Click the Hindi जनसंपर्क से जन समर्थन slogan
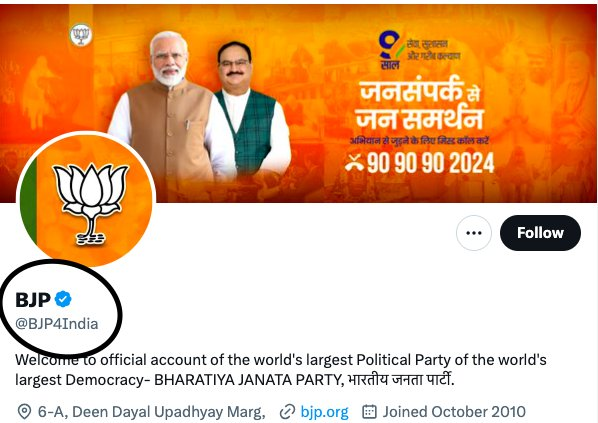Viewport: 598px width, 423px height. coord(420,104)
